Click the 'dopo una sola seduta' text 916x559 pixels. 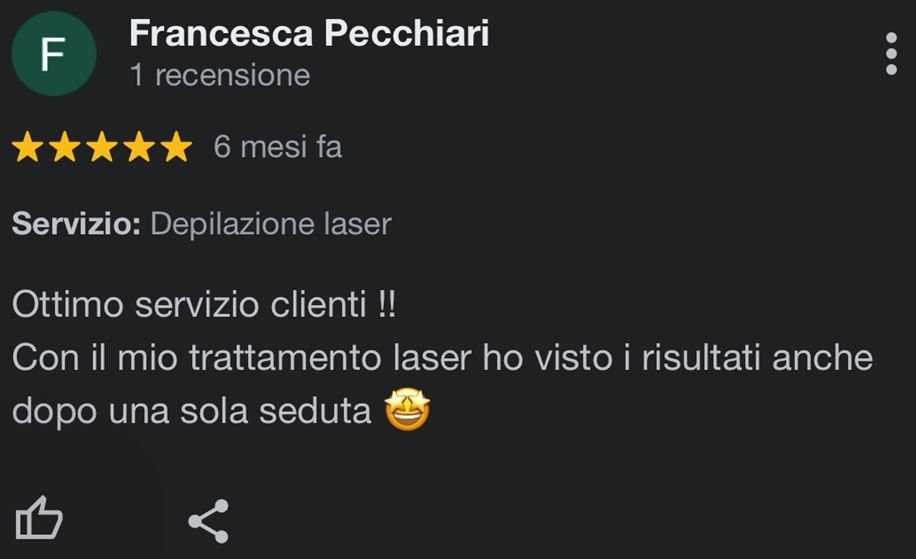192,411
